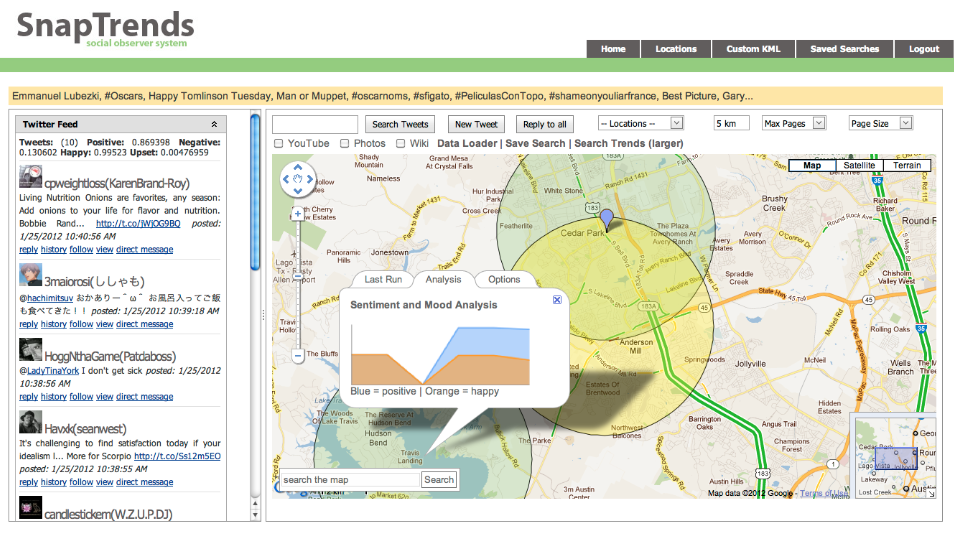Viewport: 954px width, 533px height.
Task: Zoom in with the map plus button
Action: coord(297,213)
